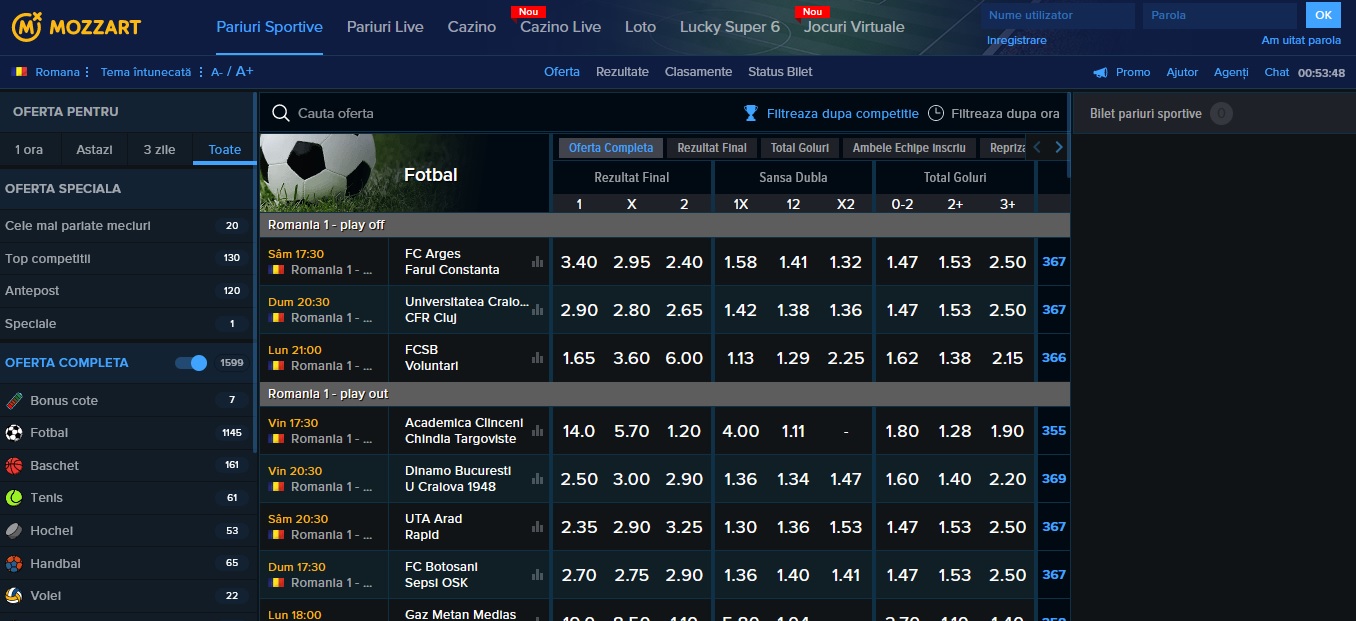Filter offers for Astazi
Screen dimensions: 1356x621
click(95, 150)
